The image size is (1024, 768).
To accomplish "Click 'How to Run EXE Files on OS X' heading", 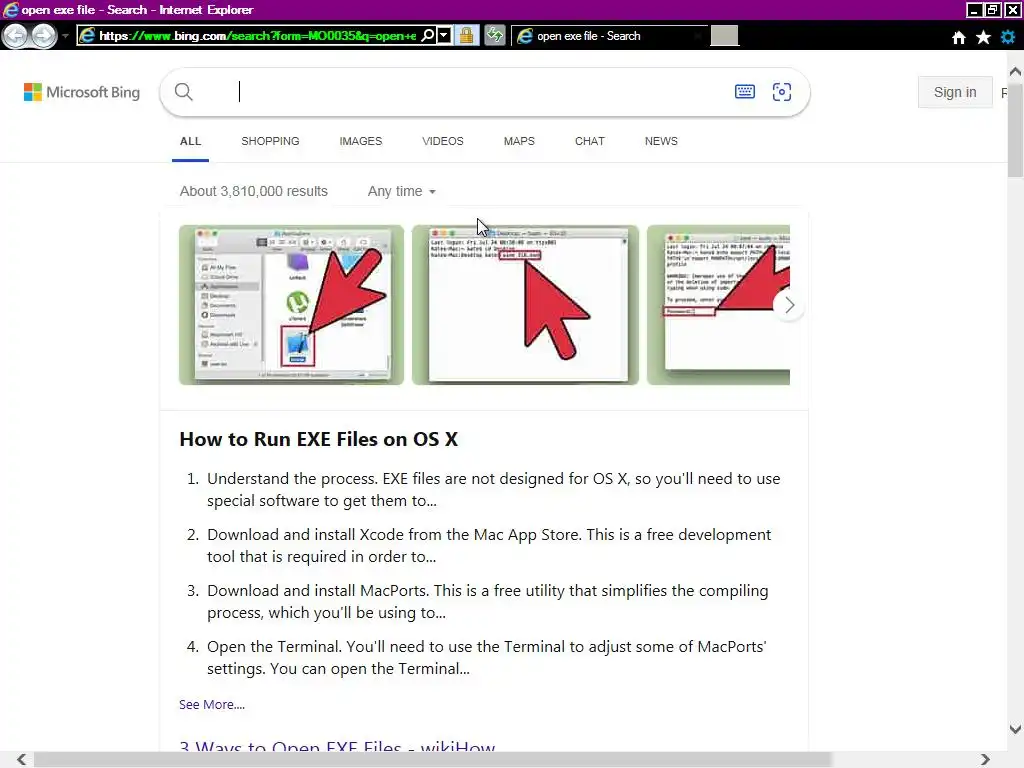I will tap(319, 440).
